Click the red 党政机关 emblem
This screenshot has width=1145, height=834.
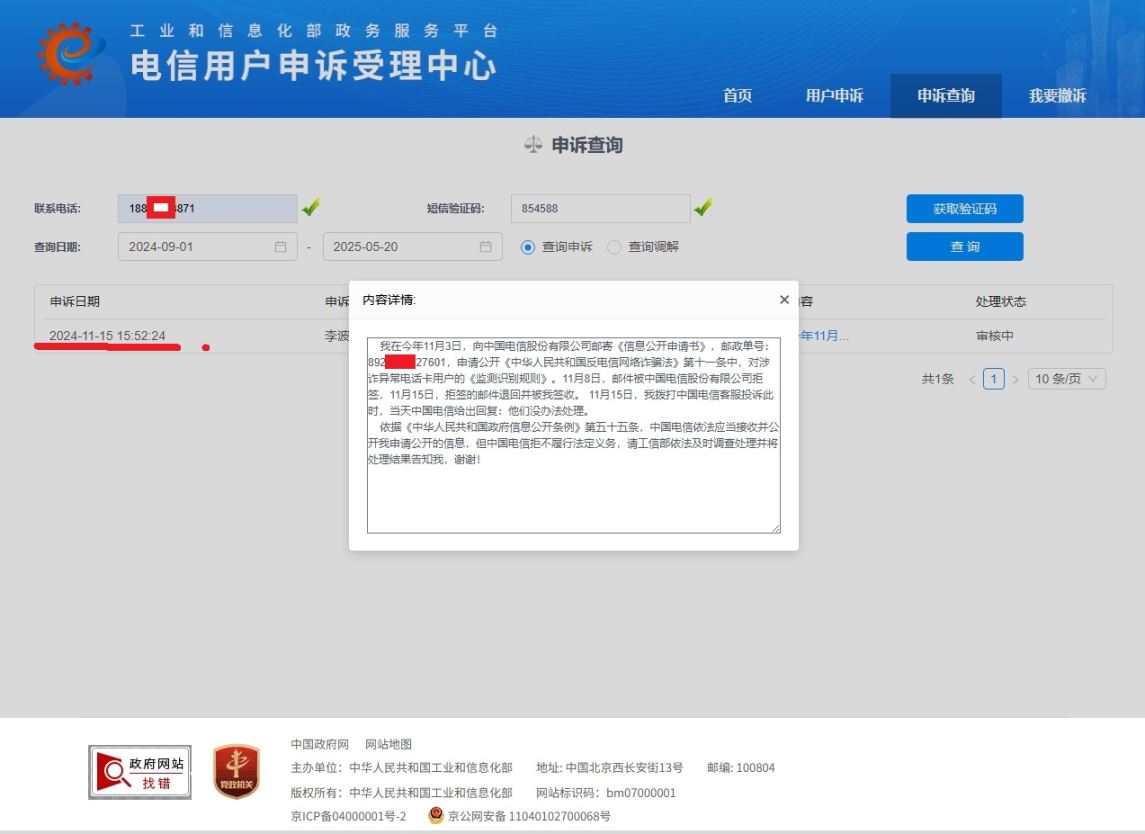coord(236,771)
